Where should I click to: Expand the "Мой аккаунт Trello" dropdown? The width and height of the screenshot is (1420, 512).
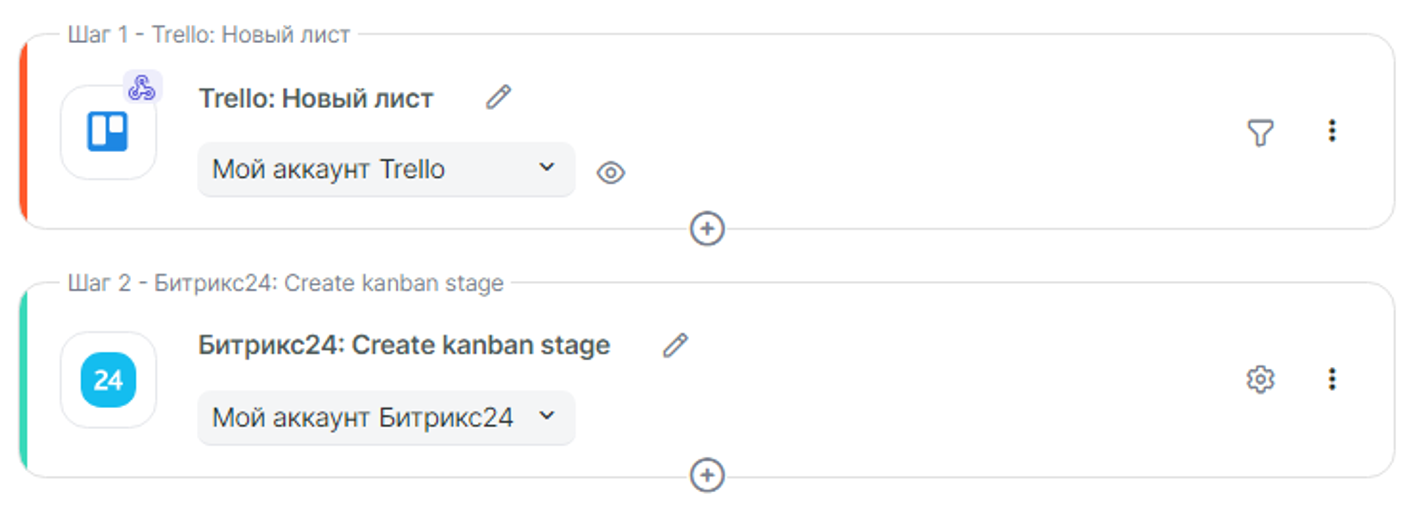[386, 169]
